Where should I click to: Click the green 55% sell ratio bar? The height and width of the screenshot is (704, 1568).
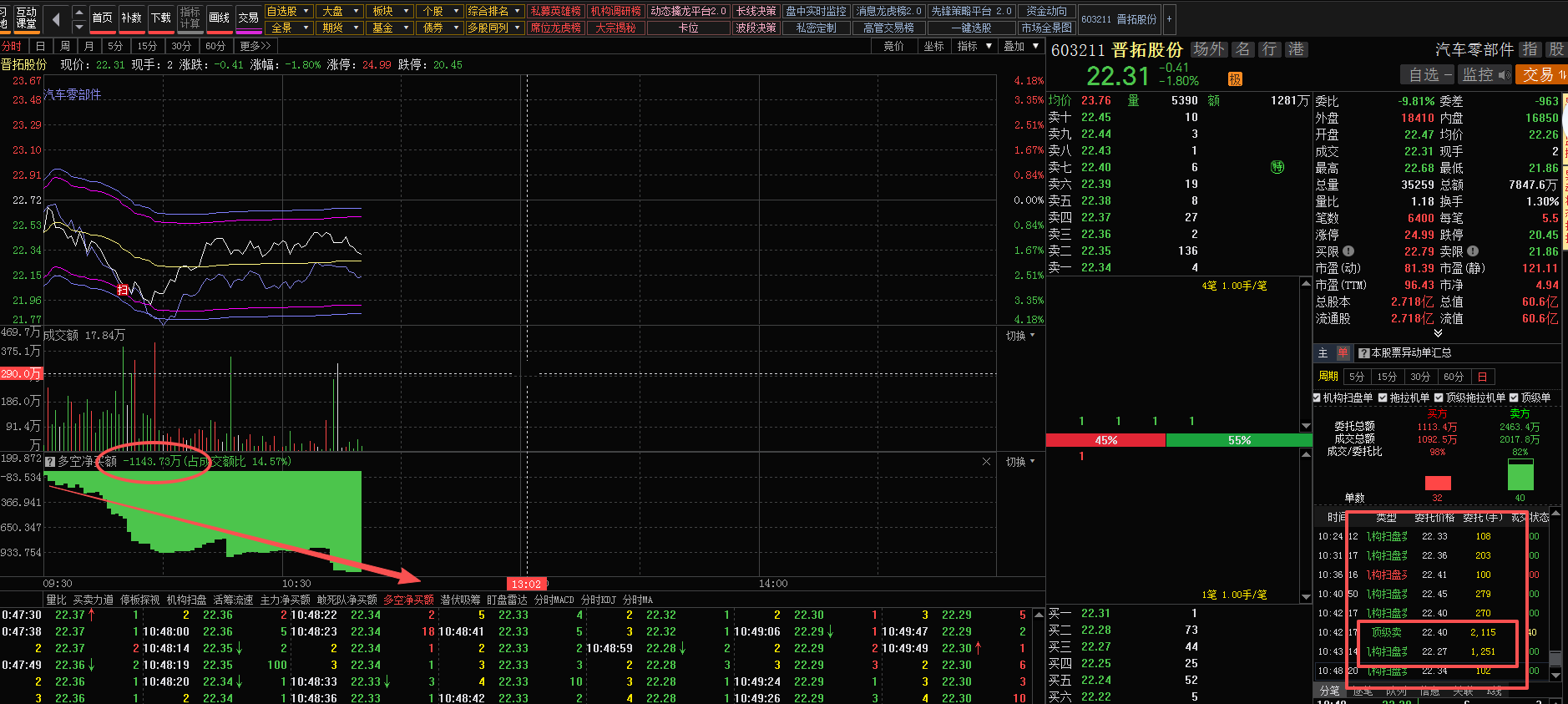coord(1239,440)
